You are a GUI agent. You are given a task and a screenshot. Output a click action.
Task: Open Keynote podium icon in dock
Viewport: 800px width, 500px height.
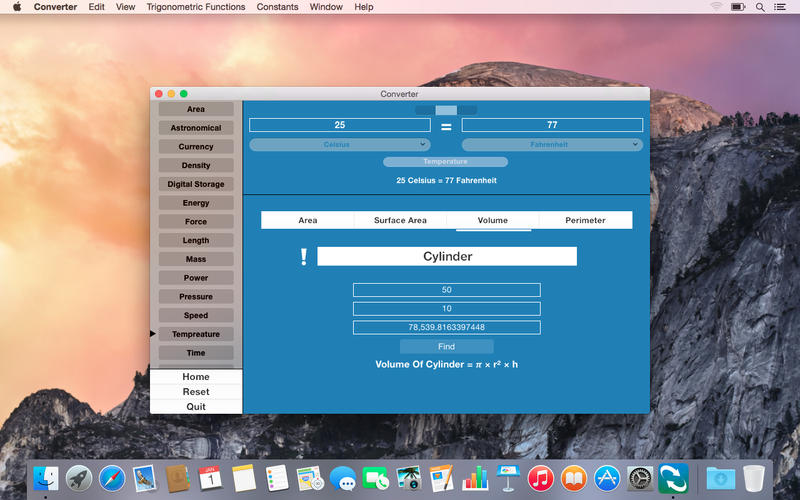tap(508, 479)
